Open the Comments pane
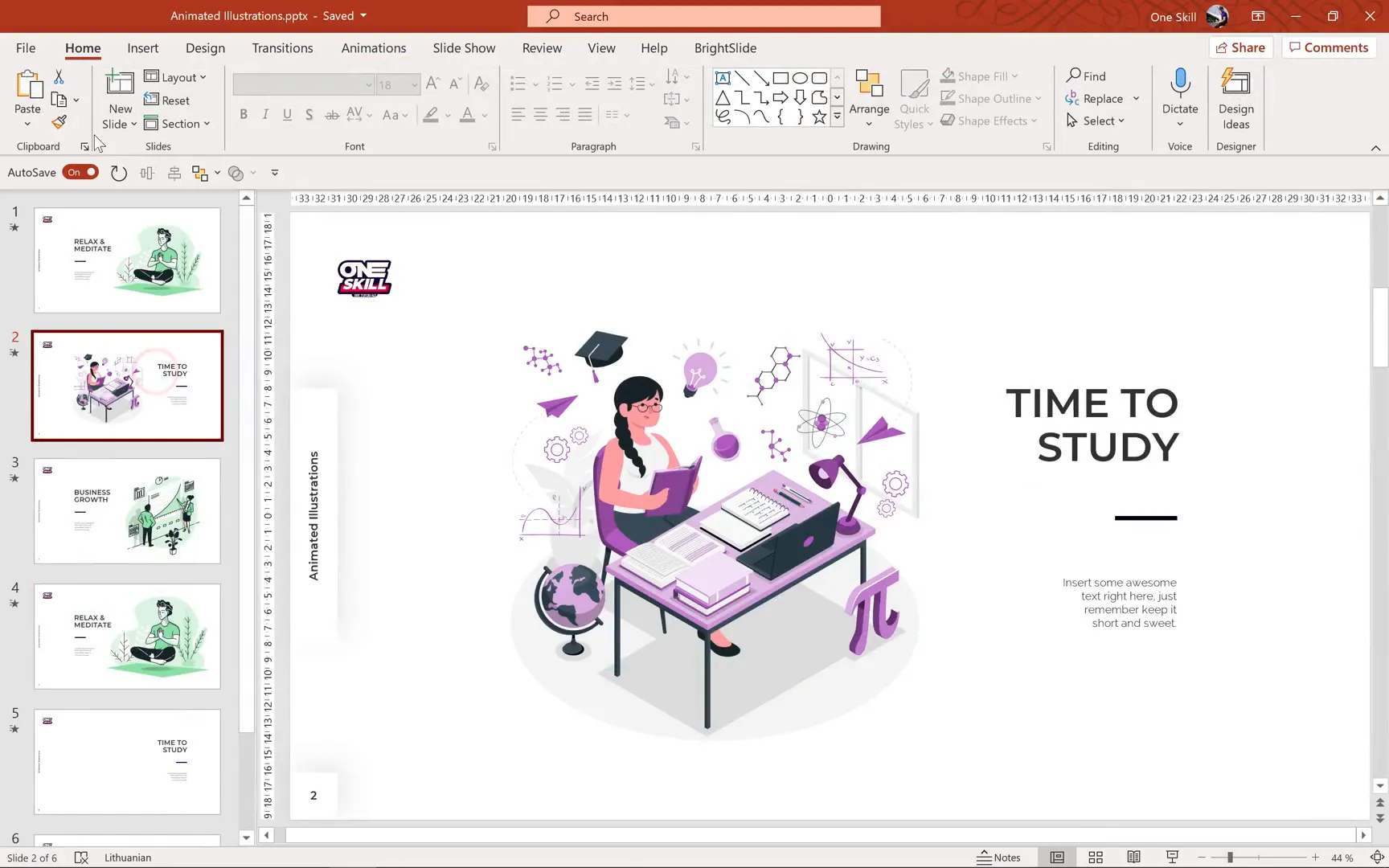 click(x=1328, y=47)
